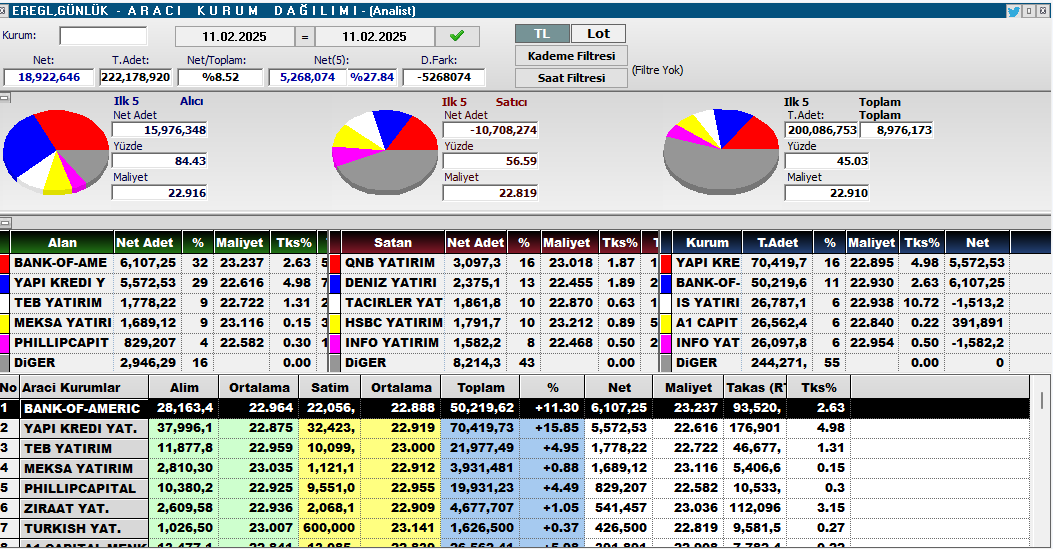
Task: Click the D.Fark value -5268074 field
Action: [444, 77]
